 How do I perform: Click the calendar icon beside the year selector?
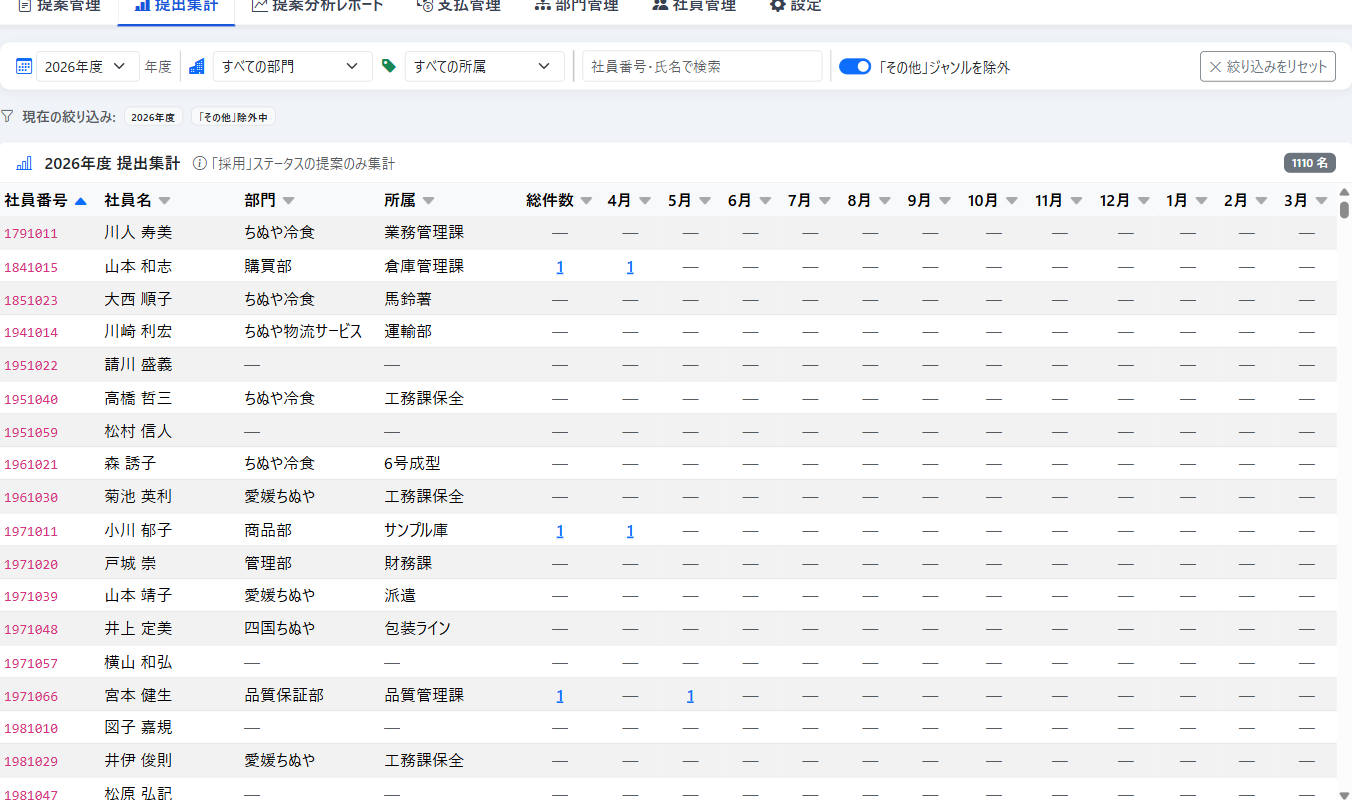[x=24, y=66]
